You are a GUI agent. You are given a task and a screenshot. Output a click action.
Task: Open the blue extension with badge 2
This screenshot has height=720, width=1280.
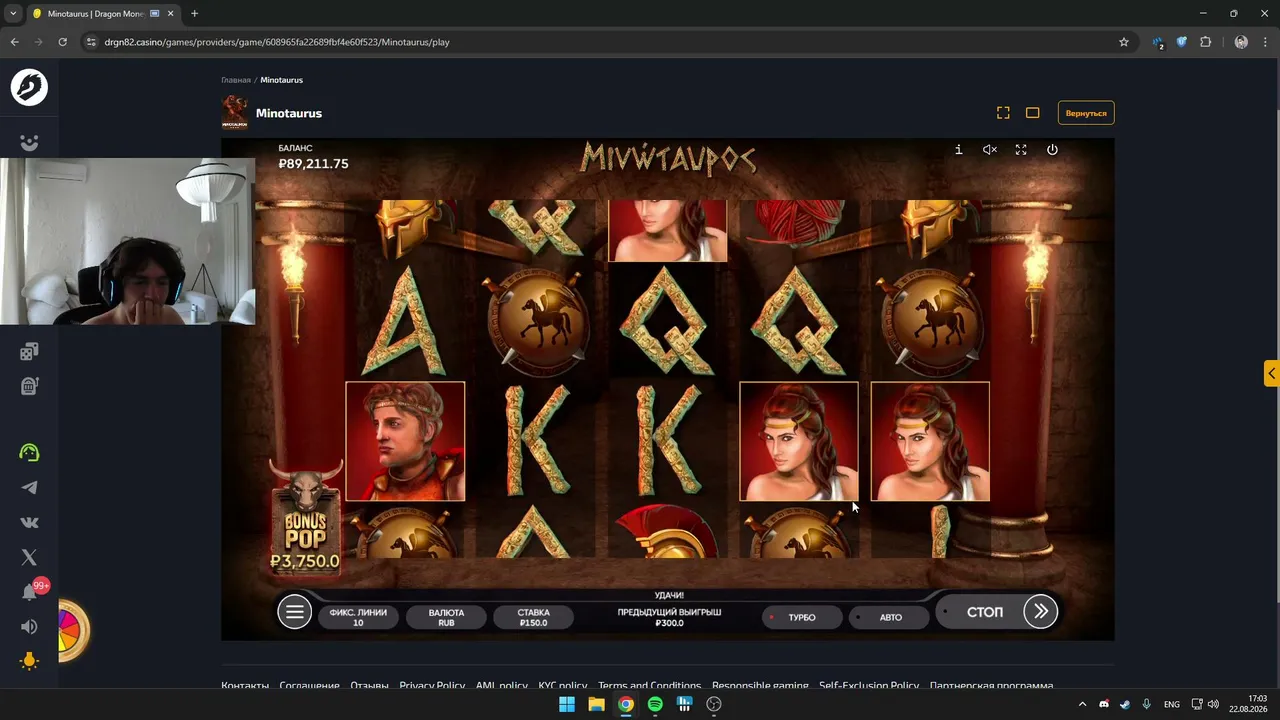point(1158,42)
